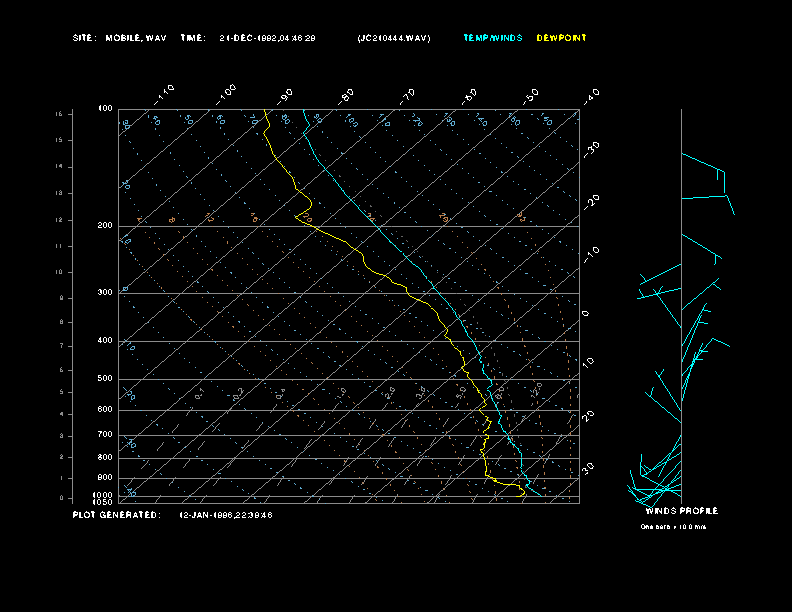This screenshot has height=612, width=792.
Task: Click the yellow "DEWPOINT" legend label
Action: (561, 38)
